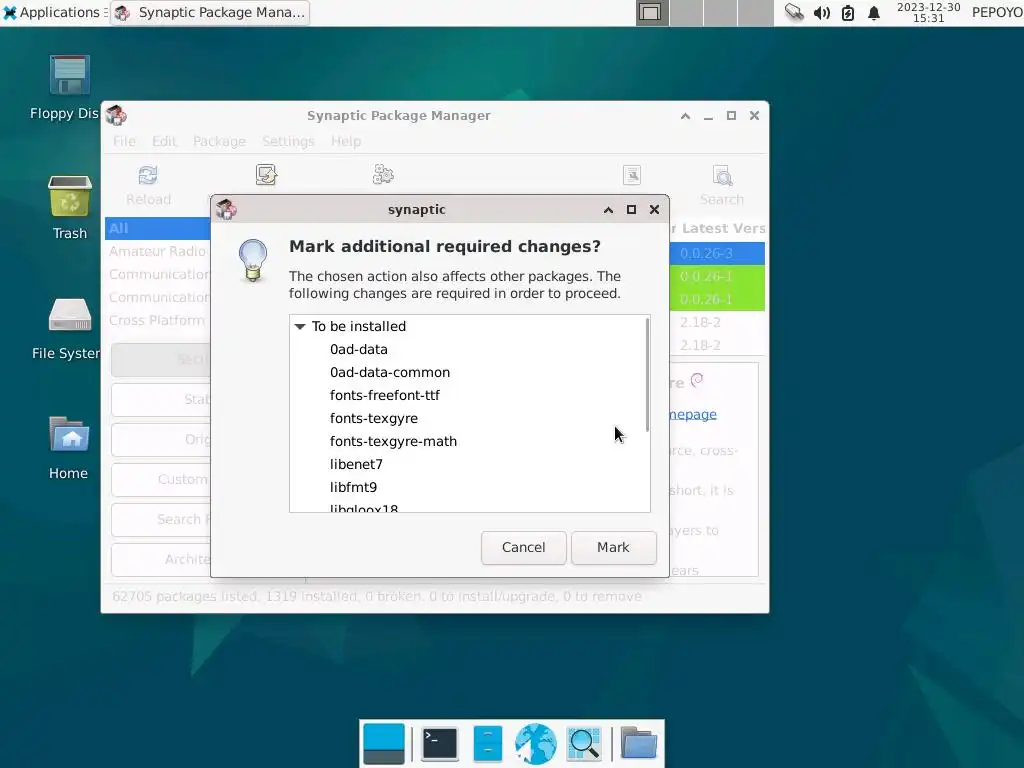Click the volume speaker tray icon

[822, 12]
